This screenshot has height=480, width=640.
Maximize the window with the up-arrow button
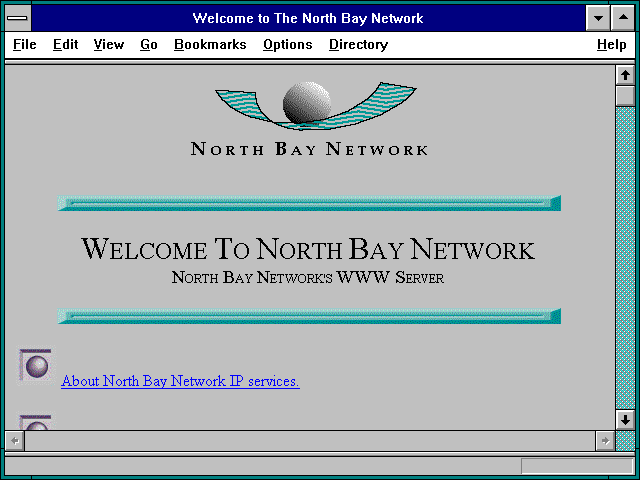(623, 18)
